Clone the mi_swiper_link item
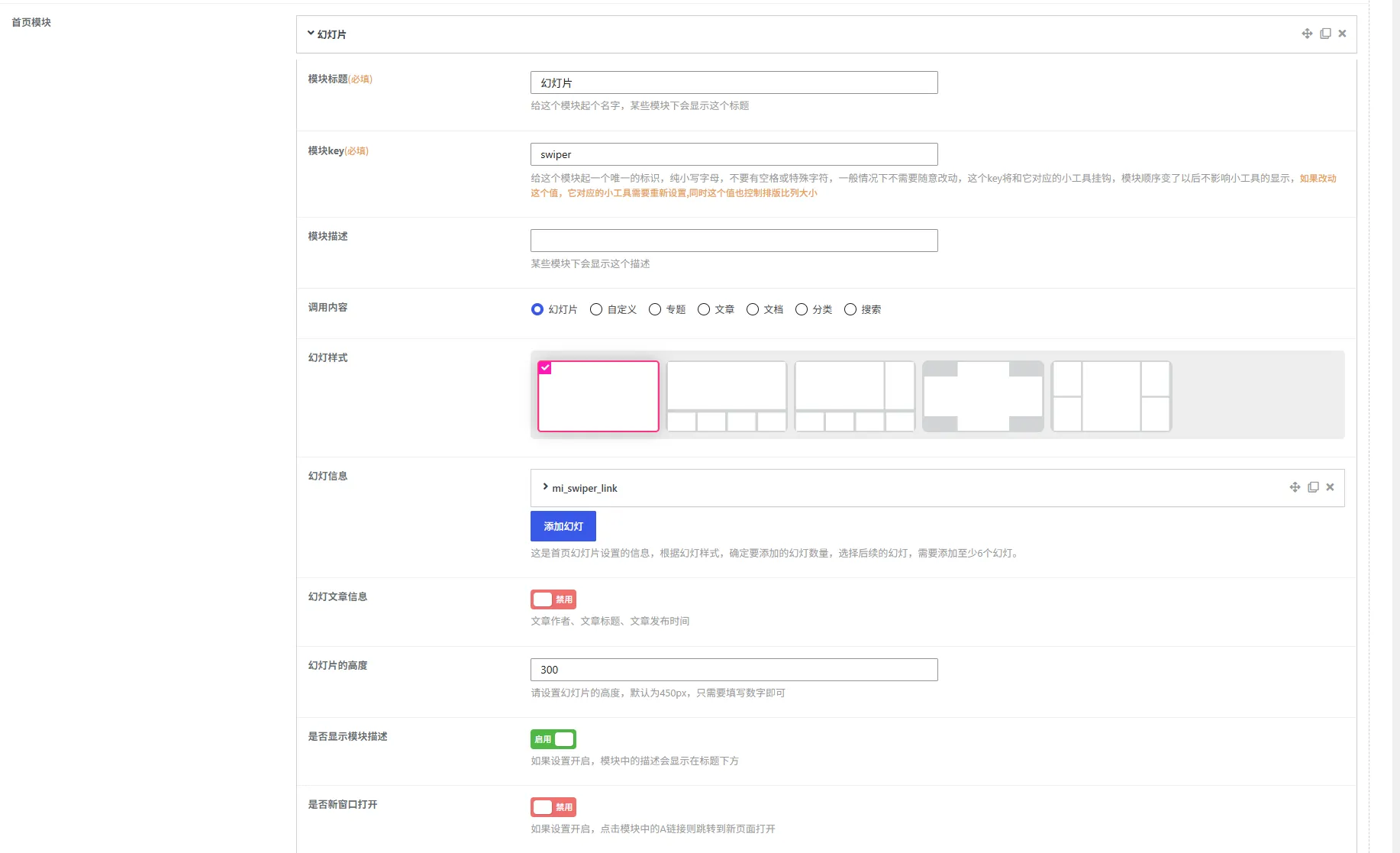This screenshot has height=853, width=1400. point(1313,487)
